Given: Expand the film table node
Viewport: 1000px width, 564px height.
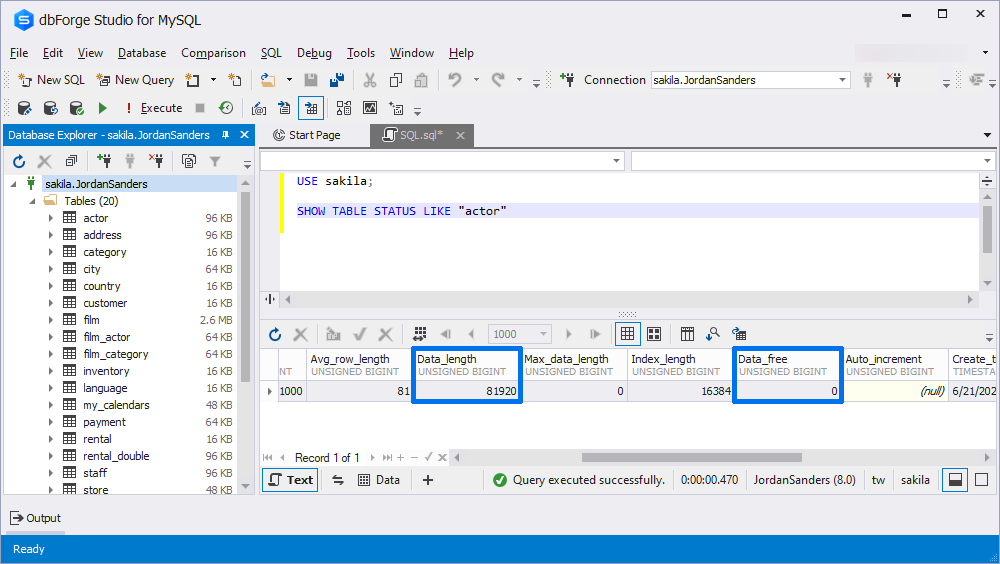Looking at the screenshot, I should tap(51, 320).
